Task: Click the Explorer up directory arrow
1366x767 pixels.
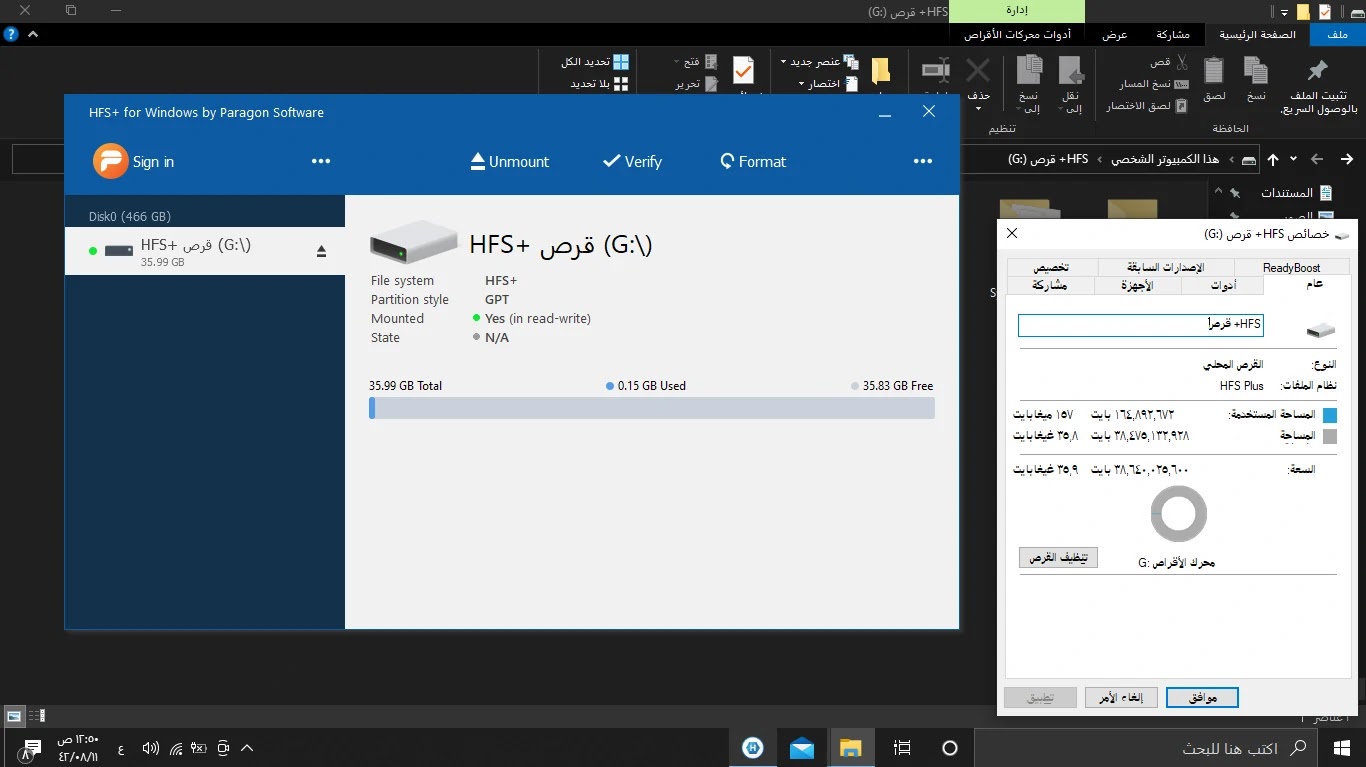Action: click(1273, 159)
